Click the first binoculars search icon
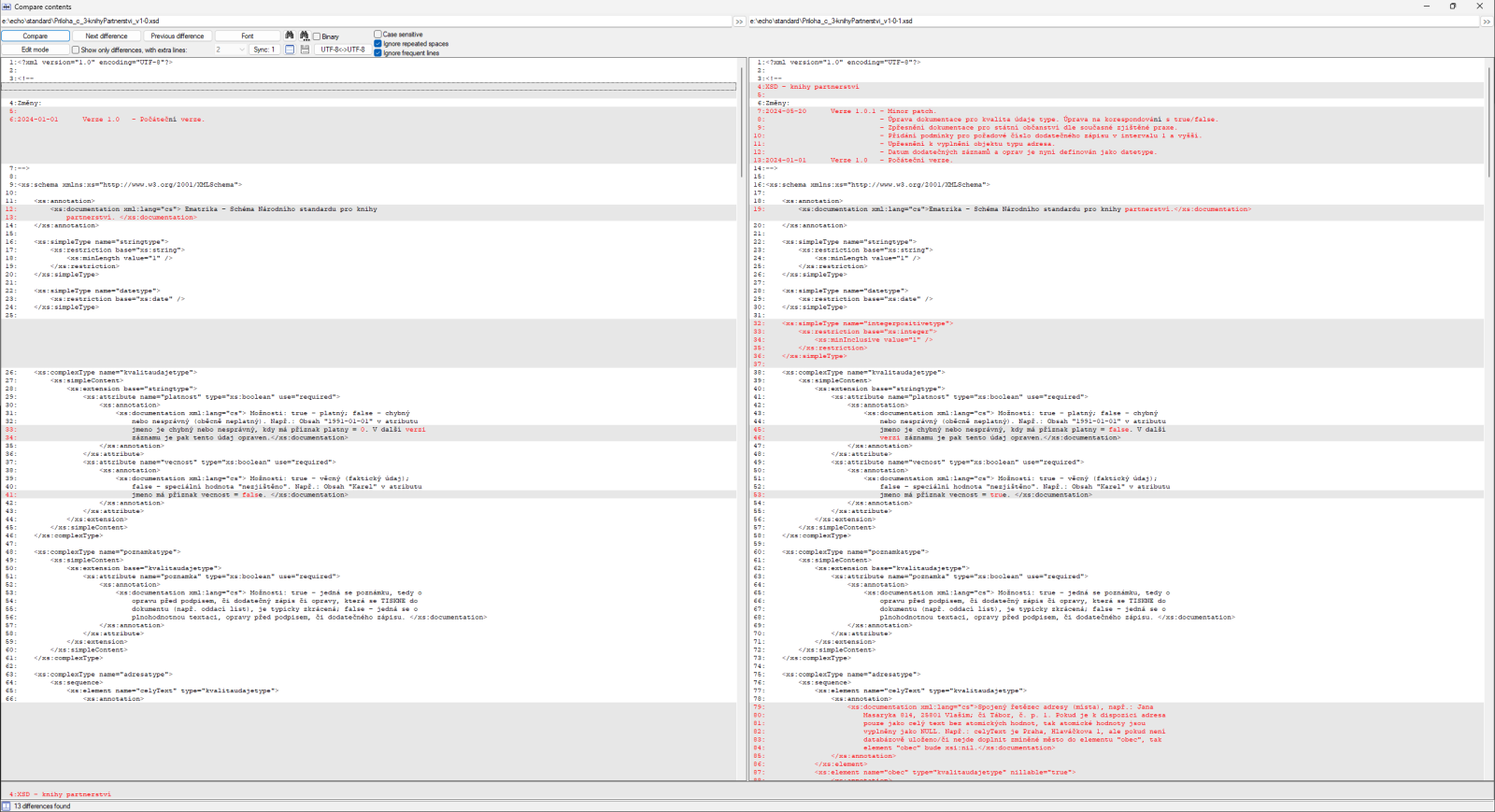 click(x=290, y=36)
